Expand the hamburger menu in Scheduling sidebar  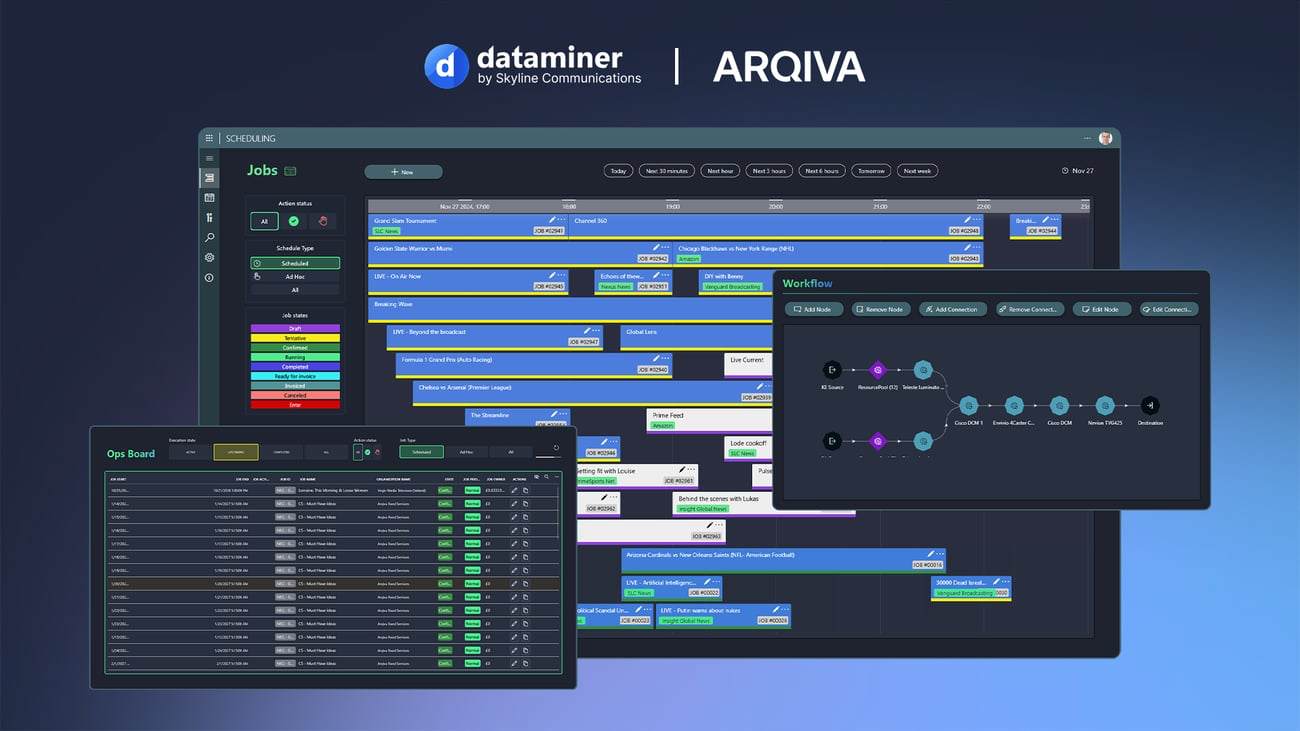pos(209,158)
